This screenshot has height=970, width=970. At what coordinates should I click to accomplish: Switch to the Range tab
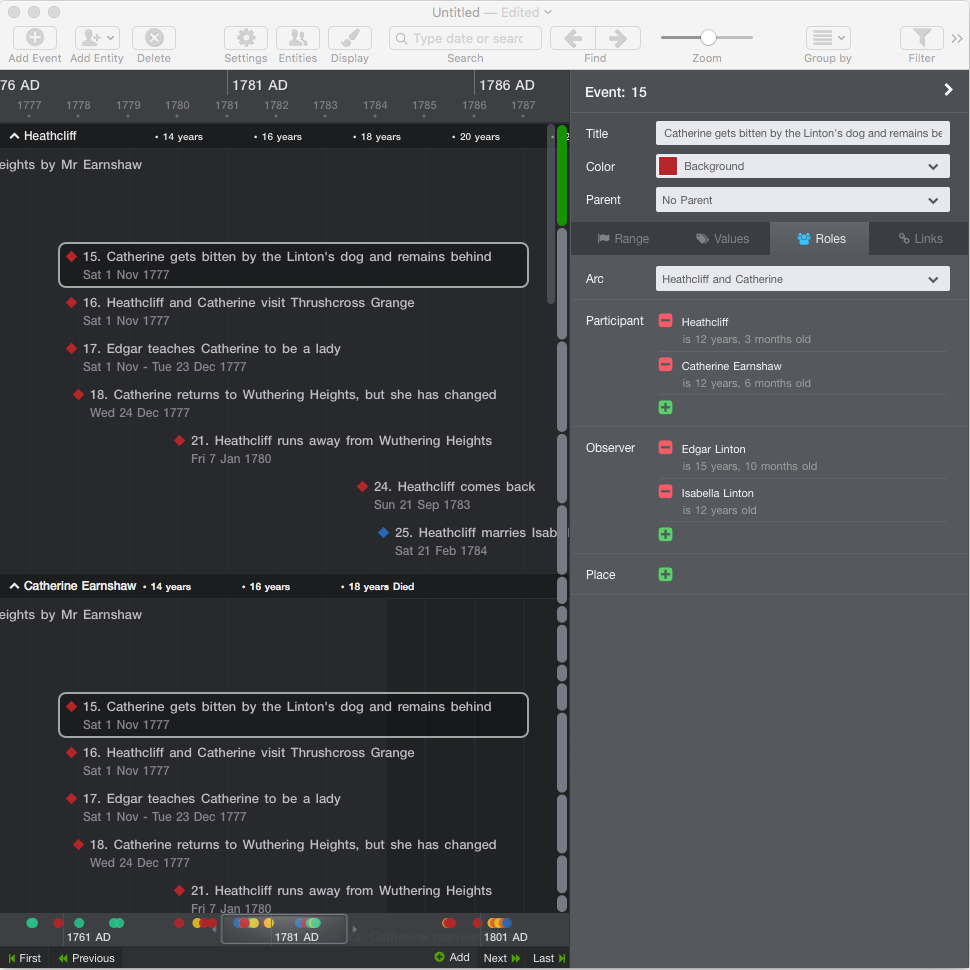tap(623, 239)
